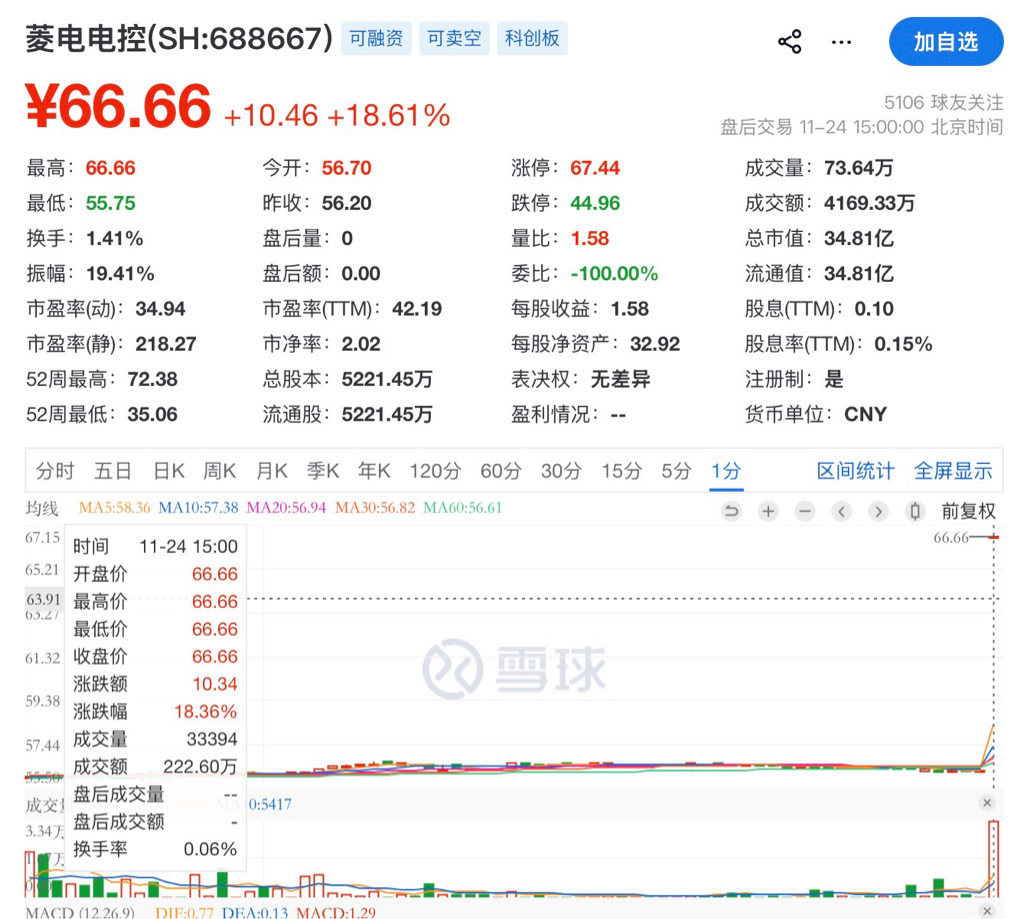
Task: Click the MA30:56.82 moving average label
Action: 375,508
